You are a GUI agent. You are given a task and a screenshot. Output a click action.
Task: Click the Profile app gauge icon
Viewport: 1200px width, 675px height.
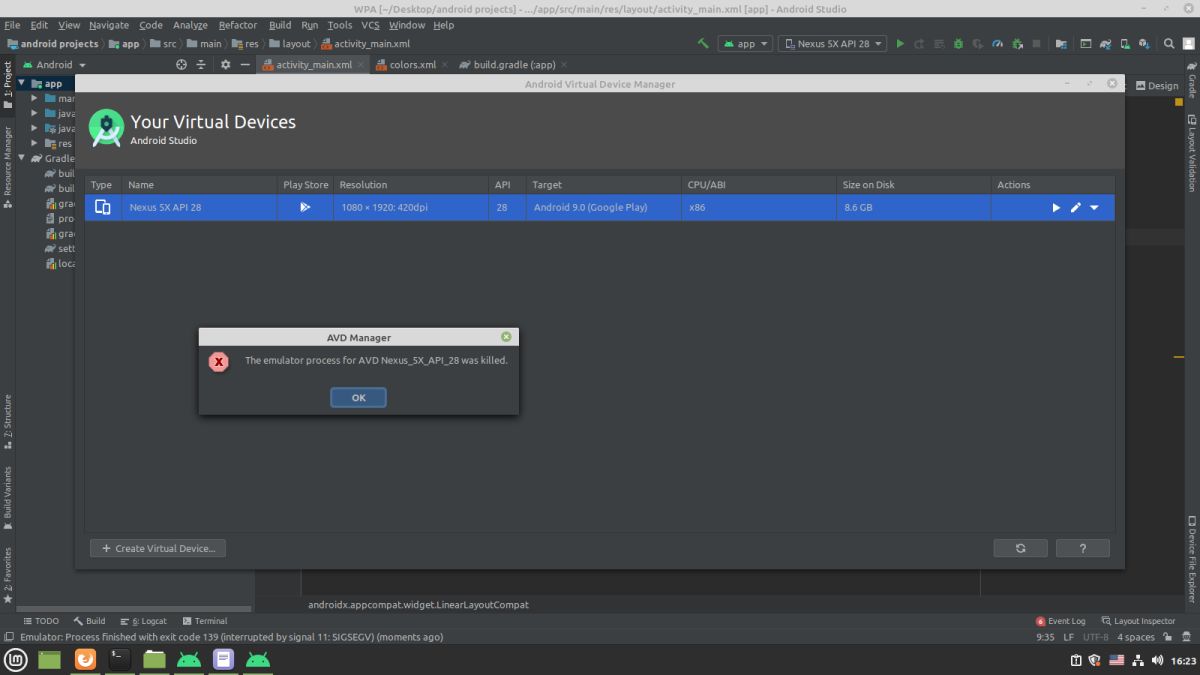[996, 44]
